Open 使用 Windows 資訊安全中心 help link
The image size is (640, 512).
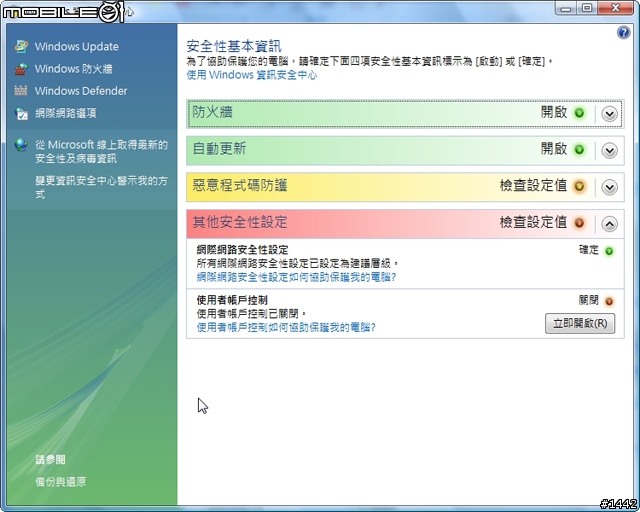251,75
